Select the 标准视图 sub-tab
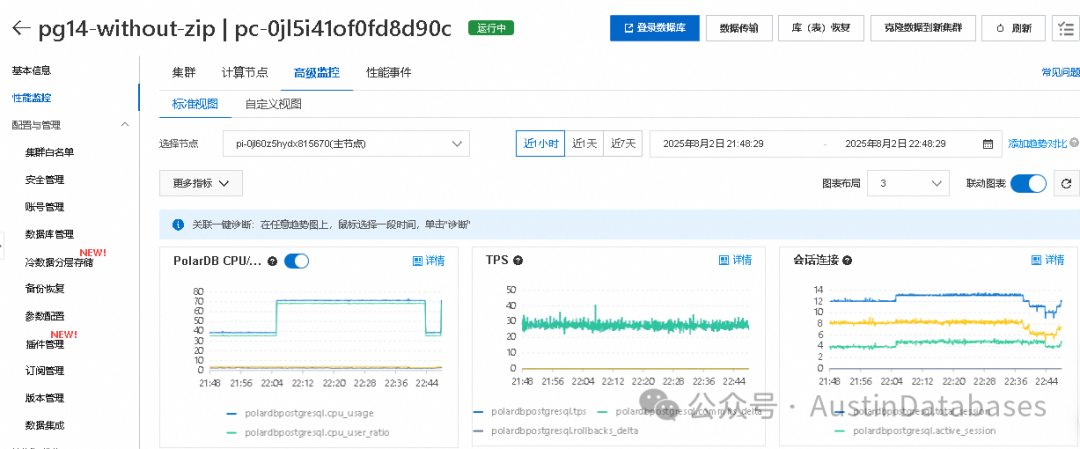The width and height of the screenshot is (1080, 449). [x=195, y=105]
